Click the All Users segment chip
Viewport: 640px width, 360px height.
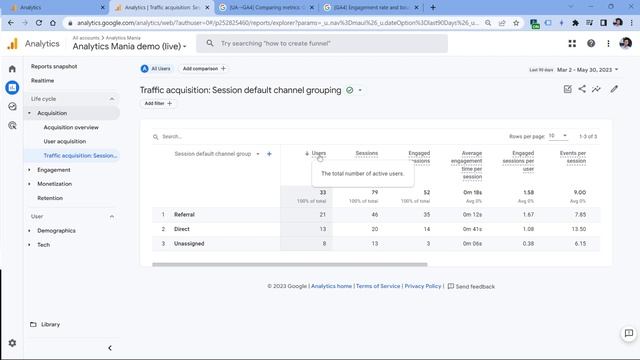(x=156, y=69)
